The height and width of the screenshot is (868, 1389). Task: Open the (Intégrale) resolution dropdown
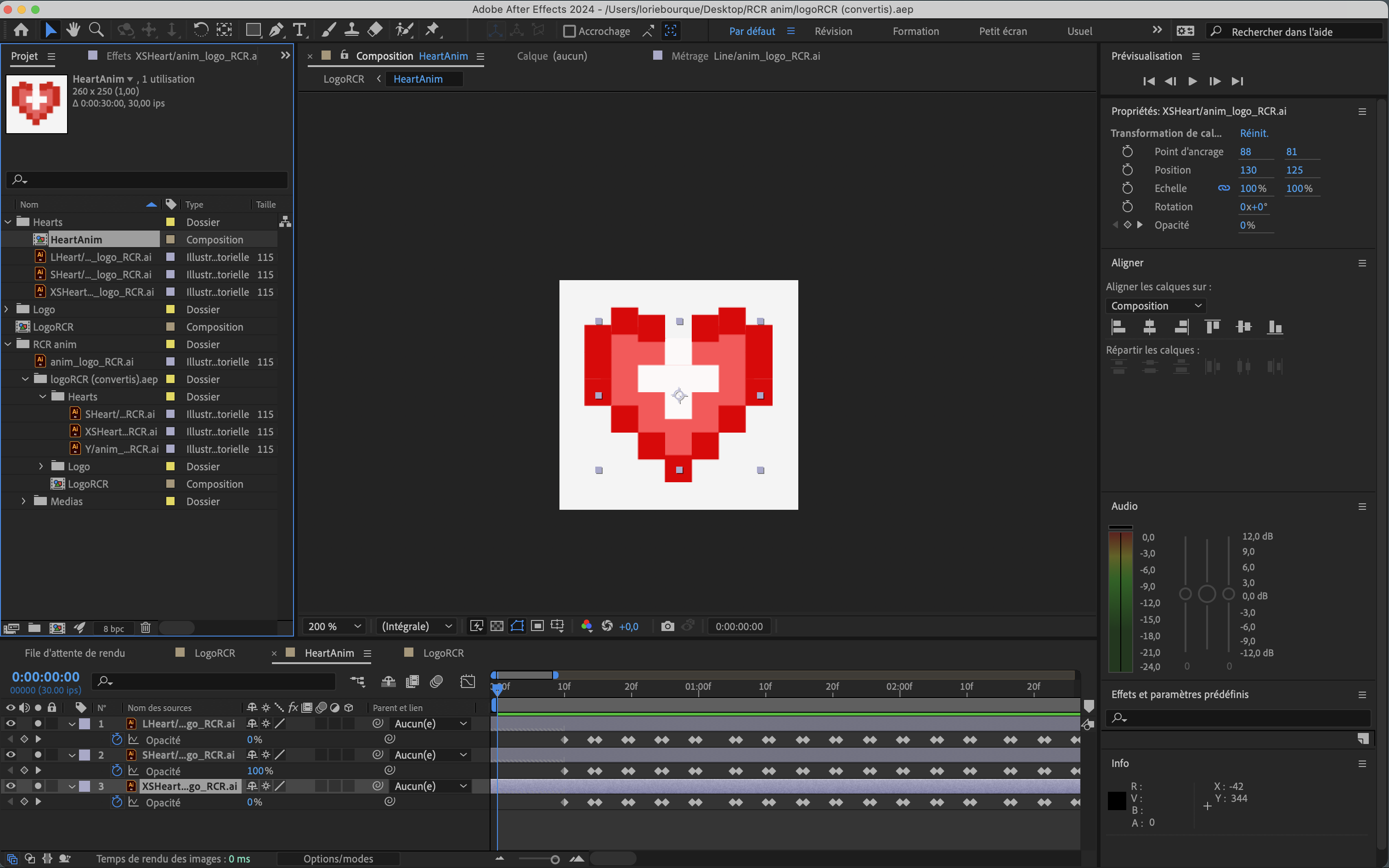(416, 626)
